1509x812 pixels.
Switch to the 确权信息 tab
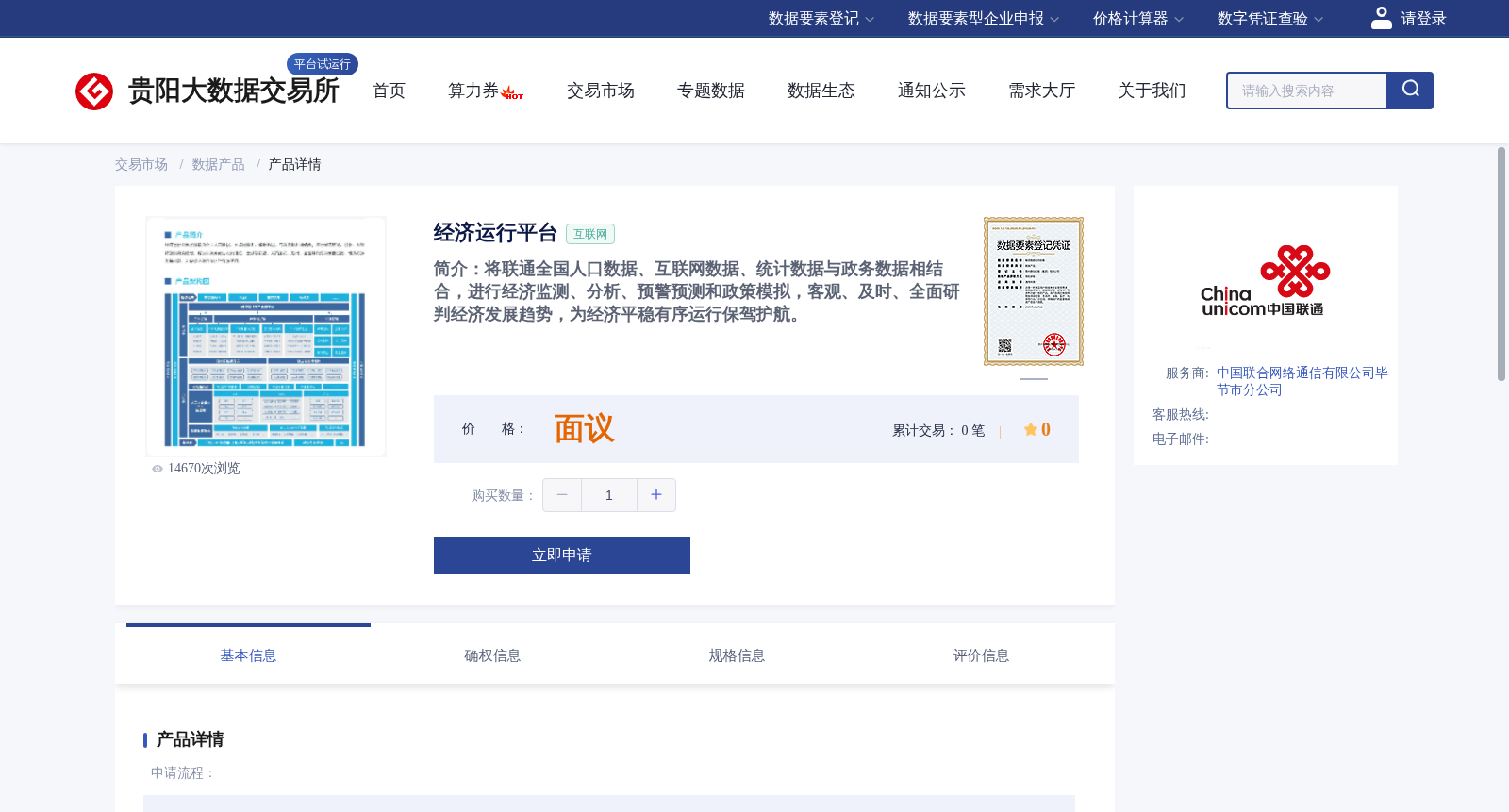[492, 655]
